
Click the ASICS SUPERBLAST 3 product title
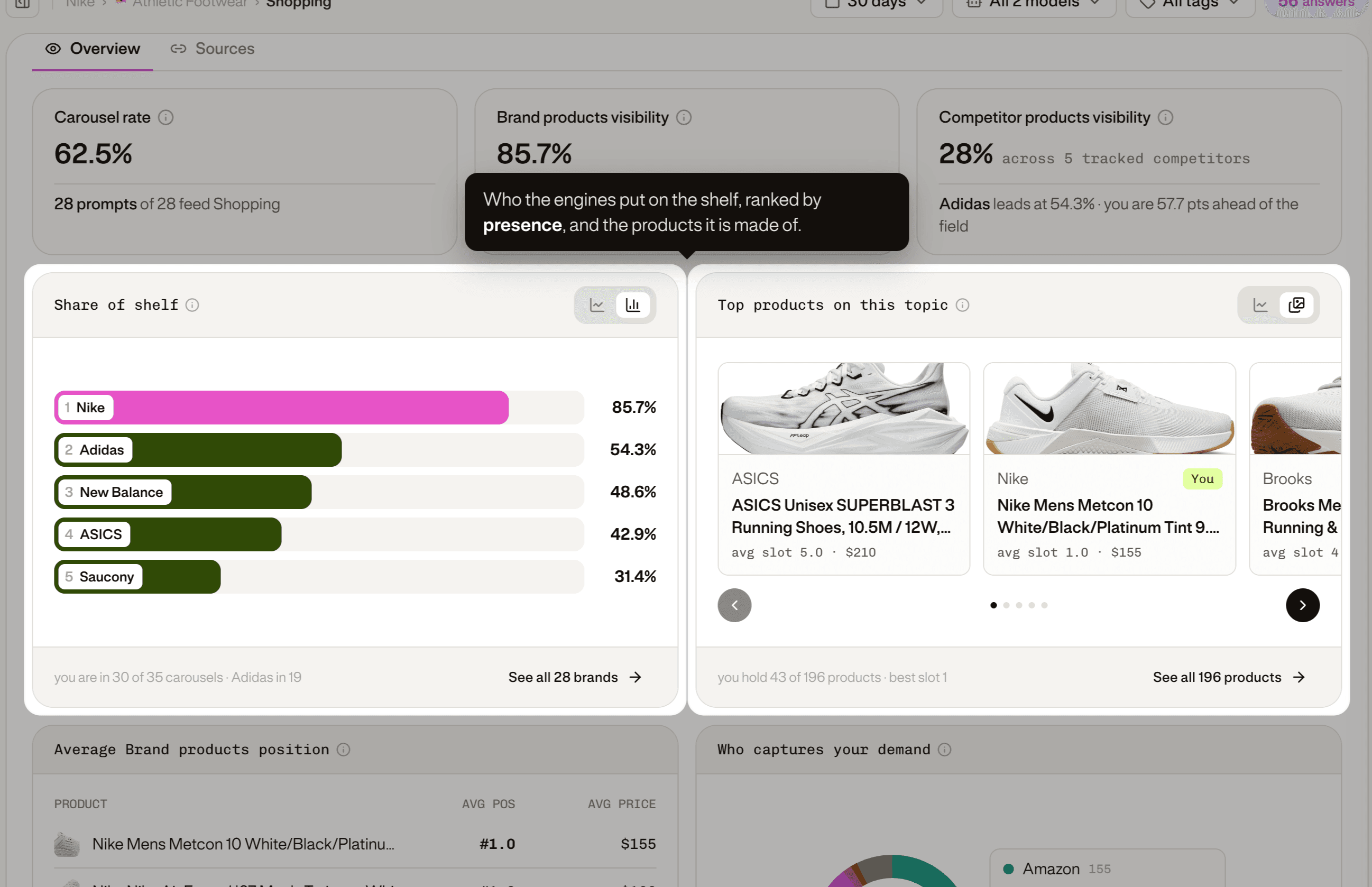coord(843,516)
